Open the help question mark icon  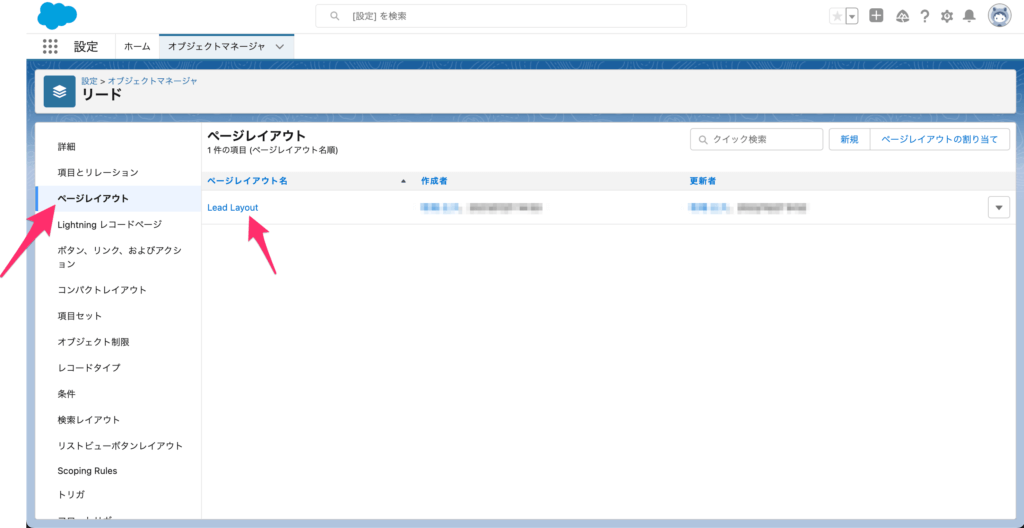pos(924,16)
